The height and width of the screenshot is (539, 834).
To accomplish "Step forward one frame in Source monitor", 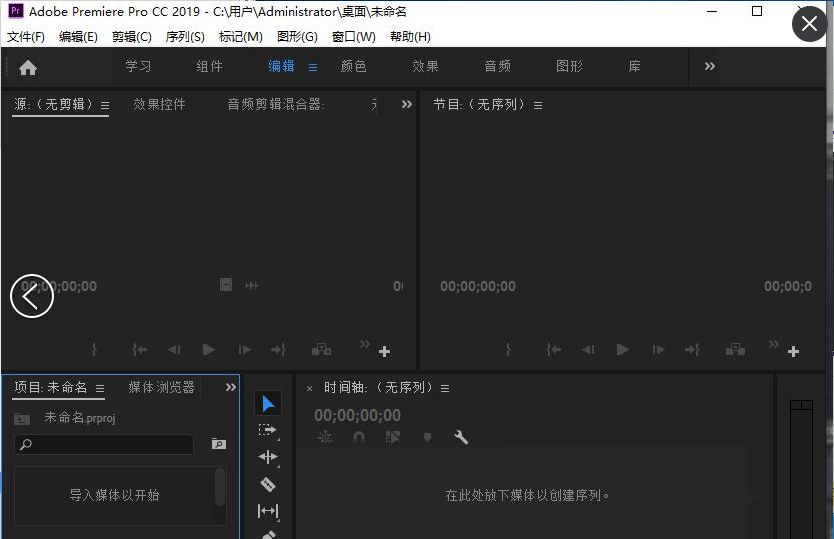I will [x=245, y=350].
